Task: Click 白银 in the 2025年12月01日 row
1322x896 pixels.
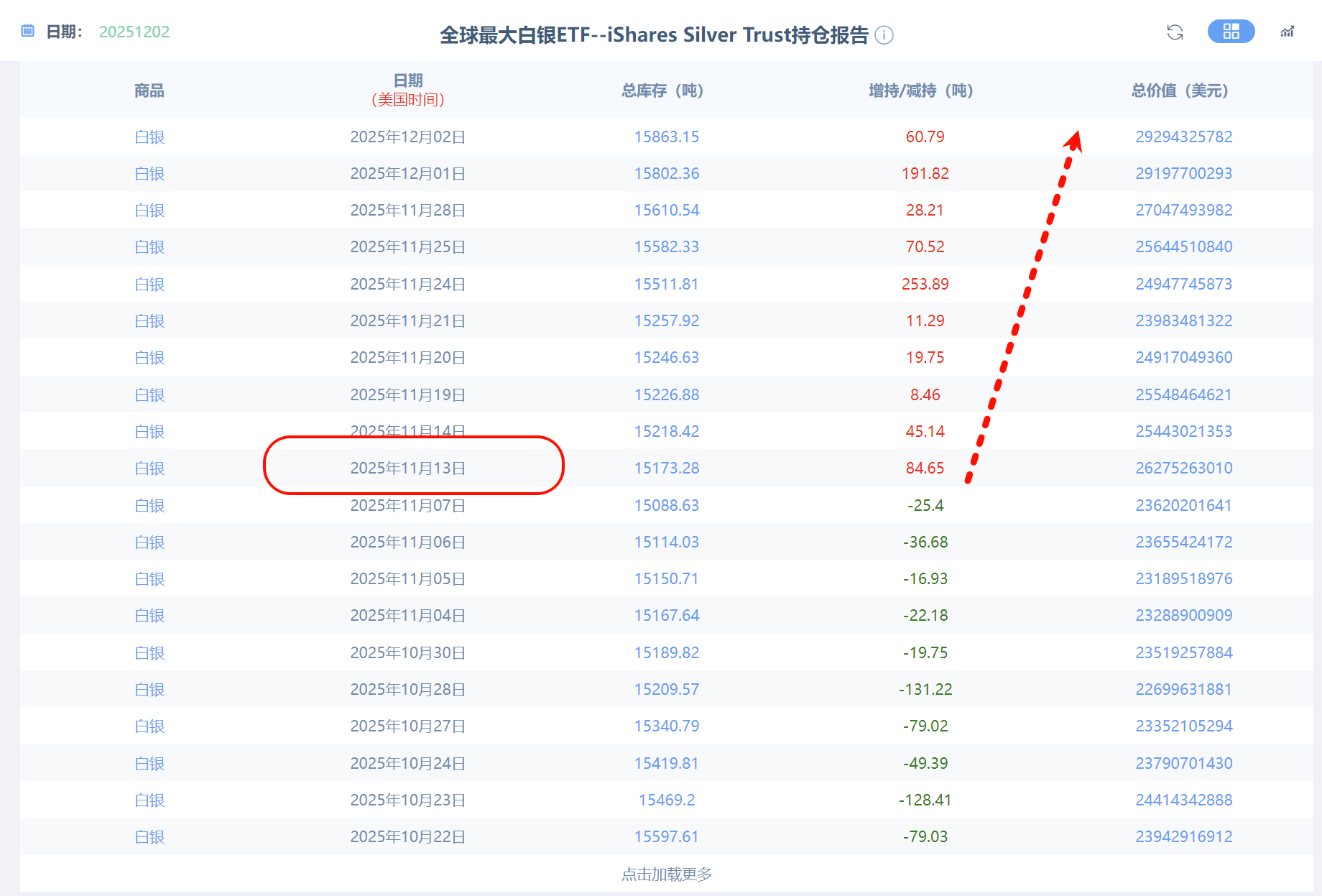Action: pyautogui.click(x=149, y=173)
